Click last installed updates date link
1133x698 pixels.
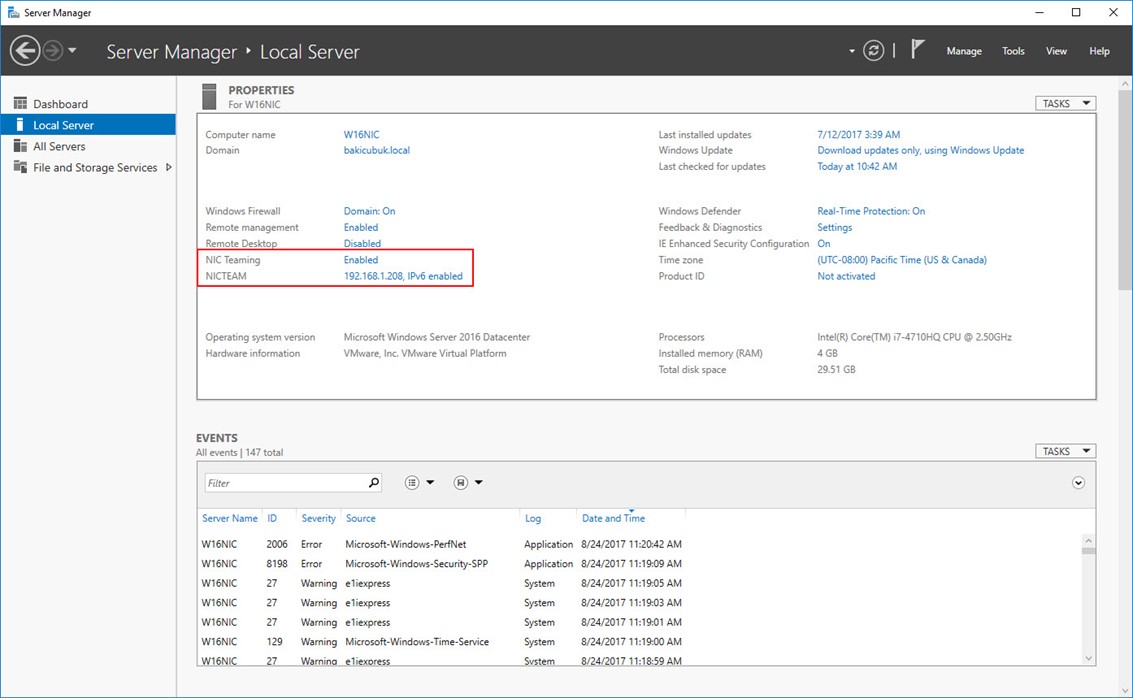coord(858,134)
